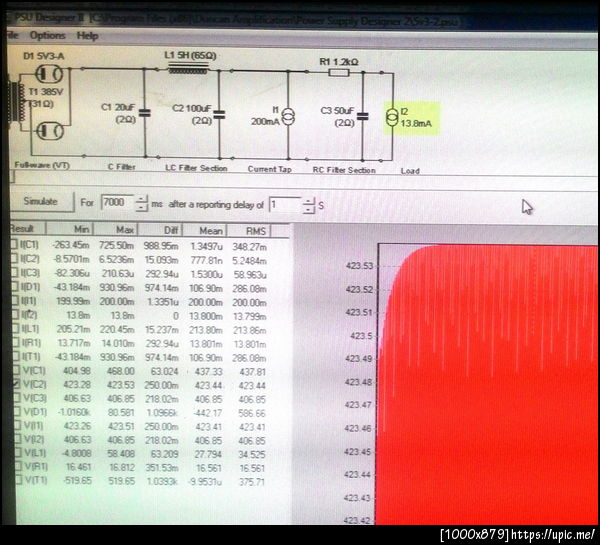Click the Simulate button
The height and width of the screenshot is (545, 600).
[x=41, y=202]
